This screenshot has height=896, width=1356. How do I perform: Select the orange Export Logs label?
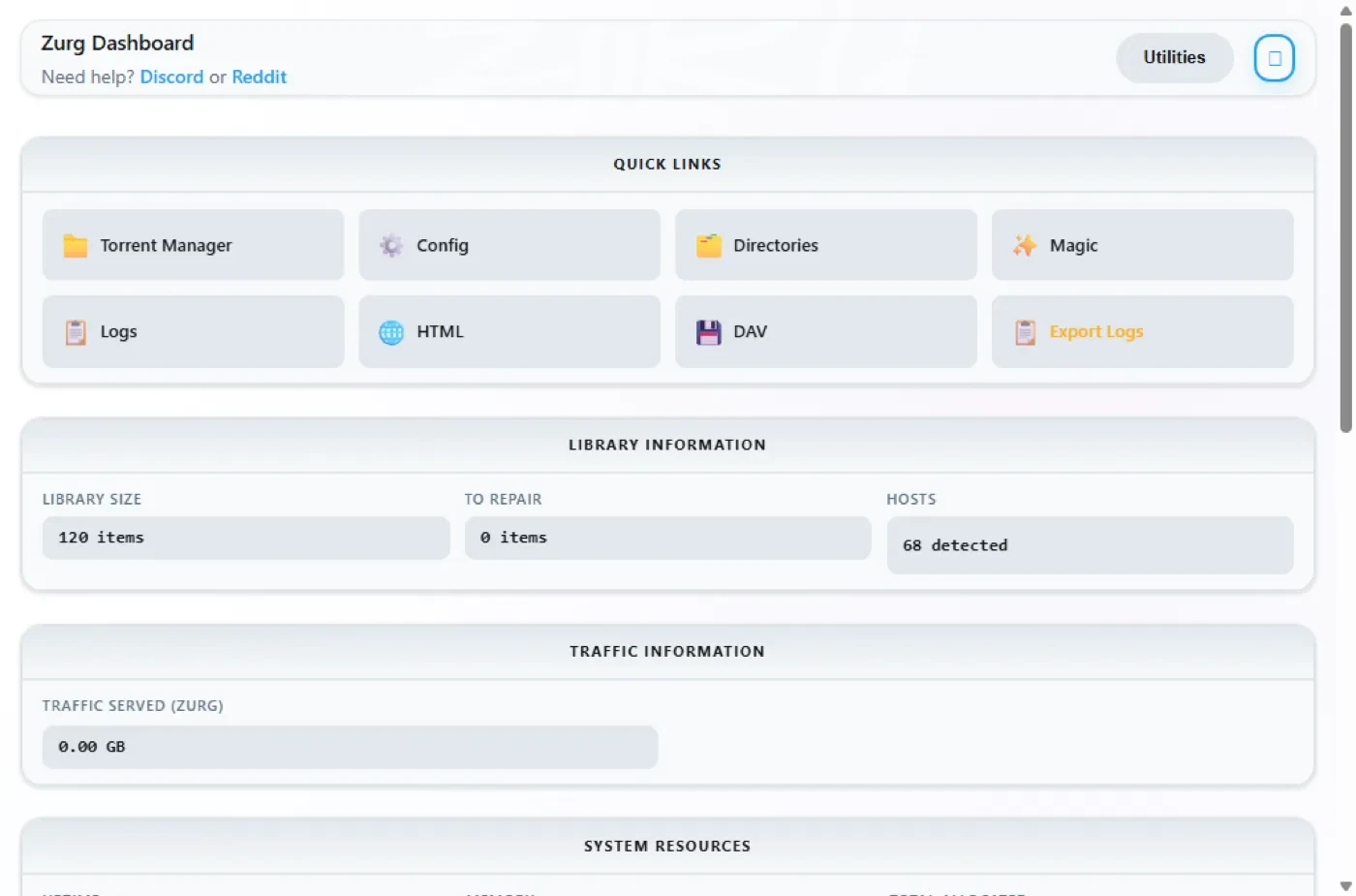(x=1096, y=331)
